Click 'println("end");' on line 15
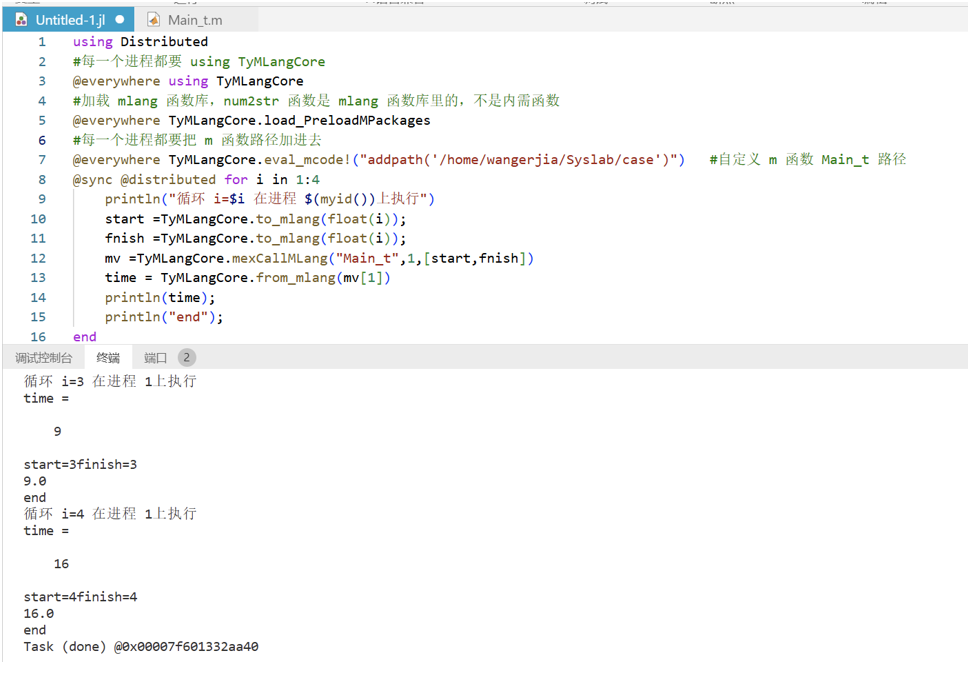The image size is (968, 682). 164,317
